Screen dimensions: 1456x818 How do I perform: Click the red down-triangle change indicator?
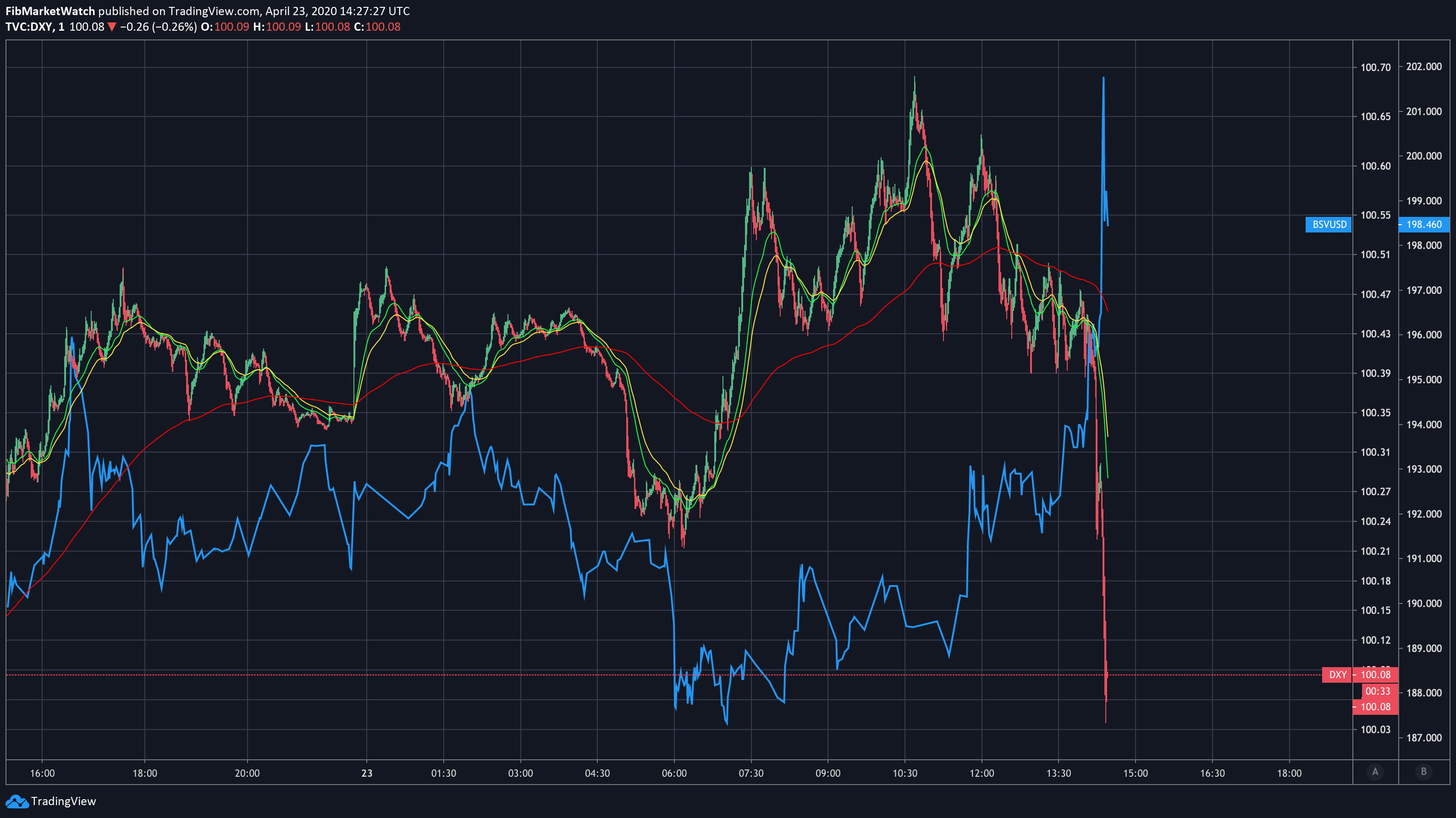[112, 27]
